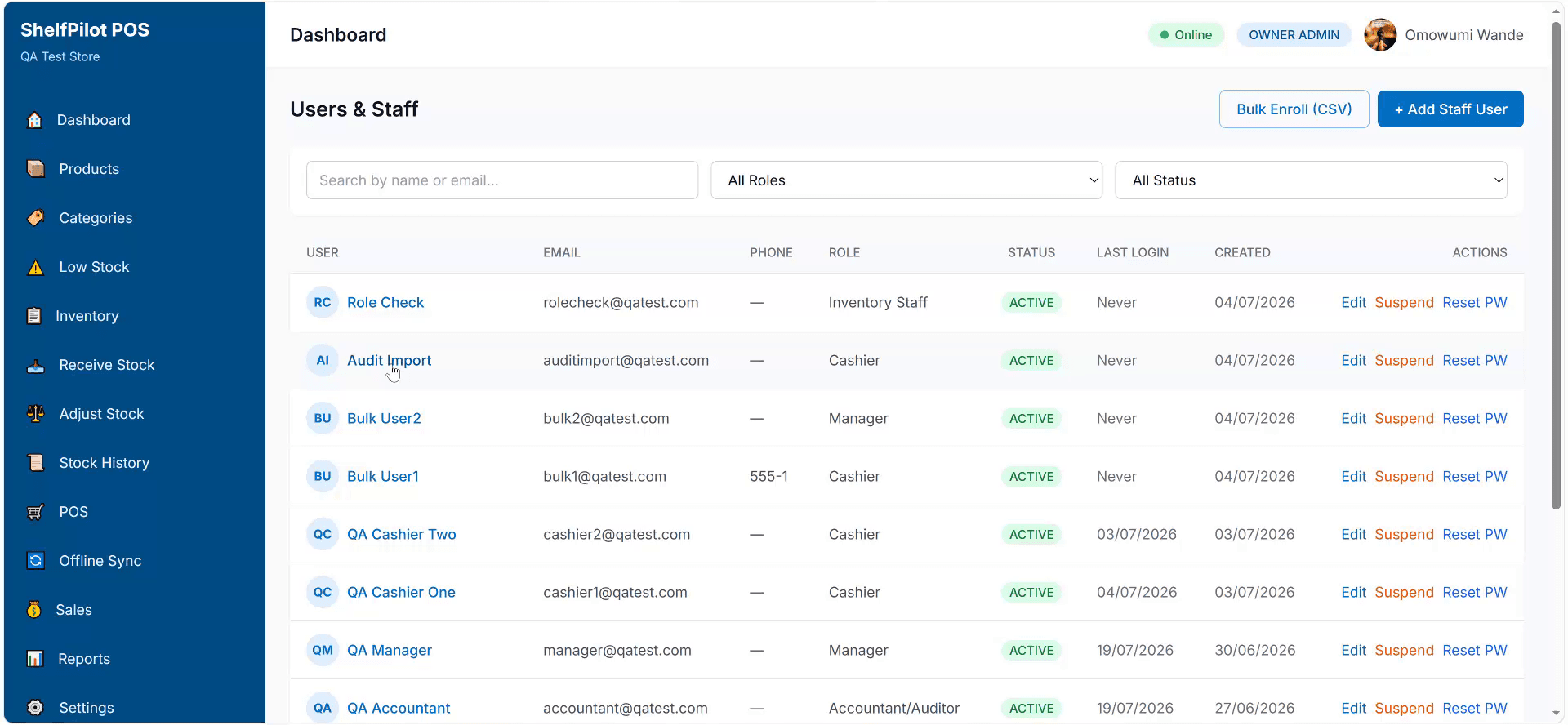Click the OWNER ADMIN role badge
The height and width of the screenshot is (725, 1568).
coord(1294,35)
